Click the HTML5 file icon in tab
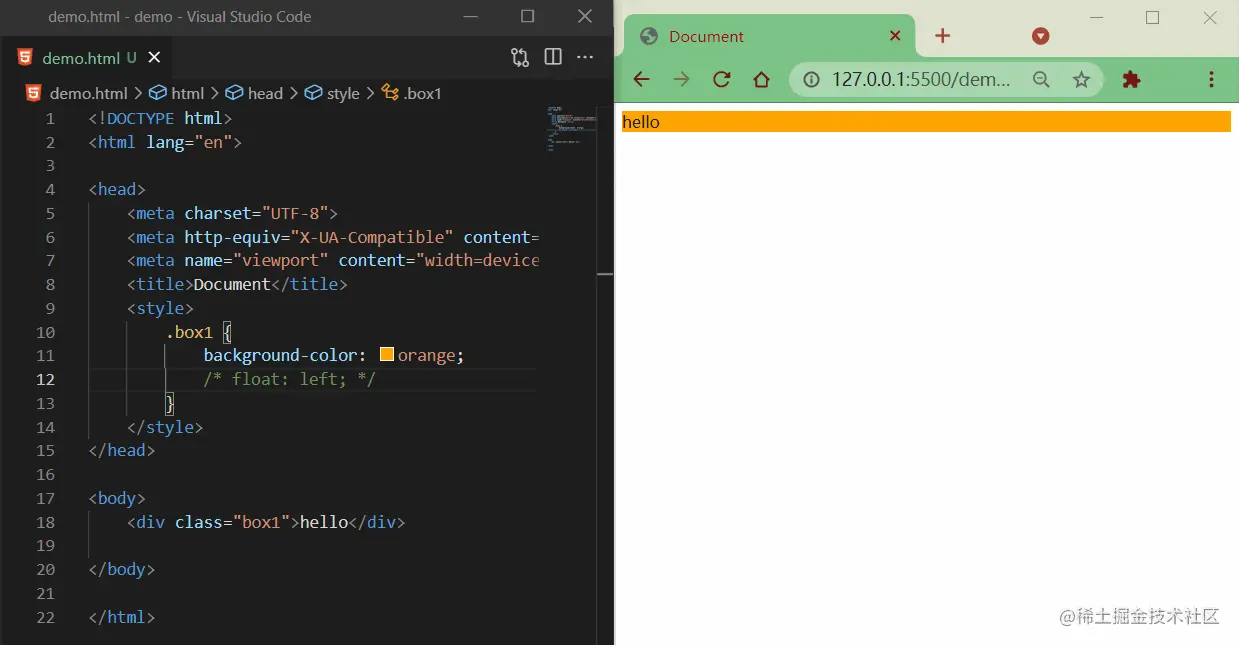 point(25,57)
